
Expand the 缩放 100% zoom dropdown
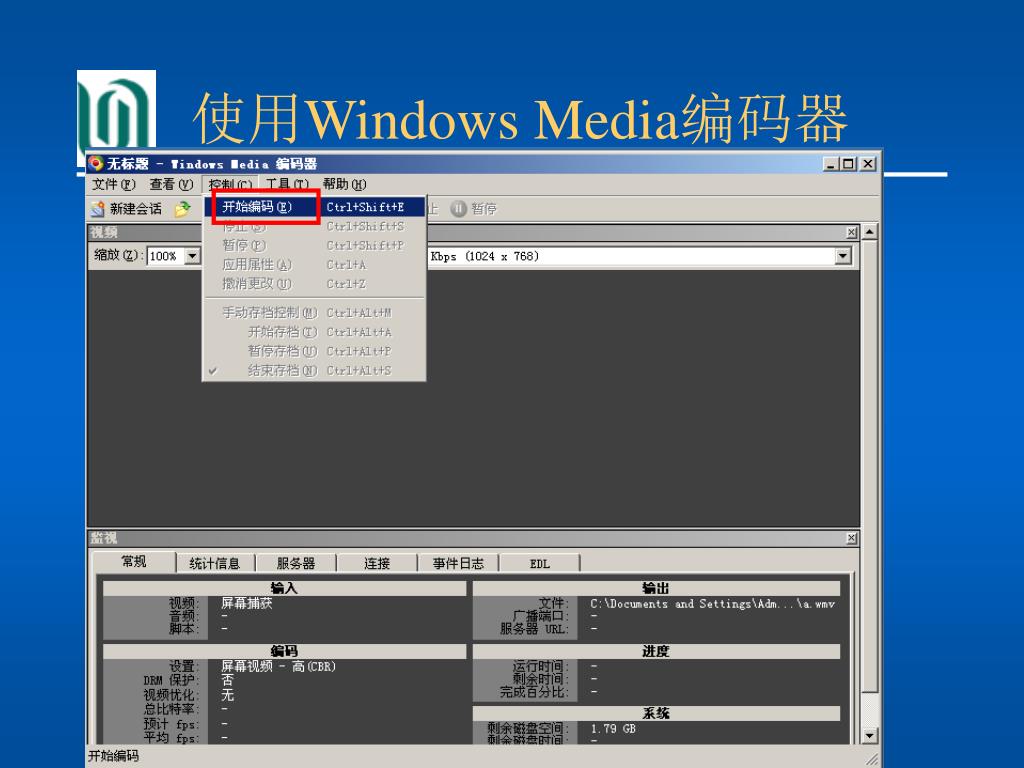pyautogui.click(x=192, y=256)
